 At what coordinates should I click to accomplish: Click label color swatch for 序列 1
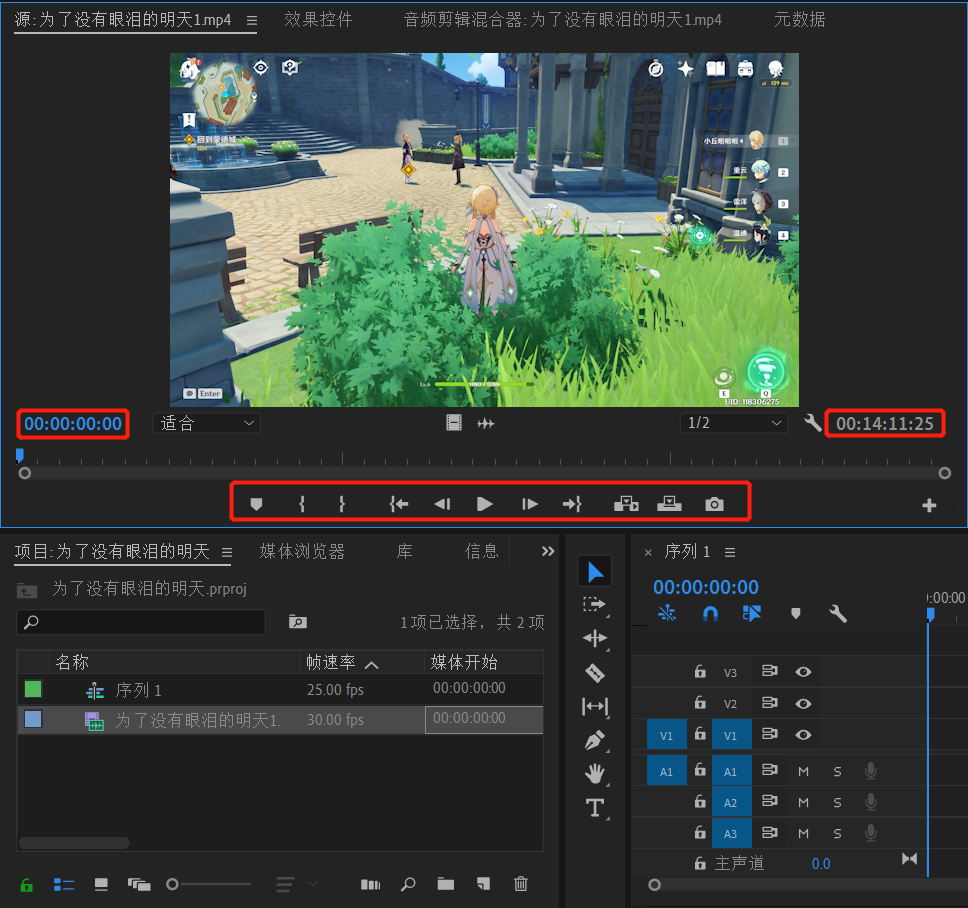coord(33,689)
